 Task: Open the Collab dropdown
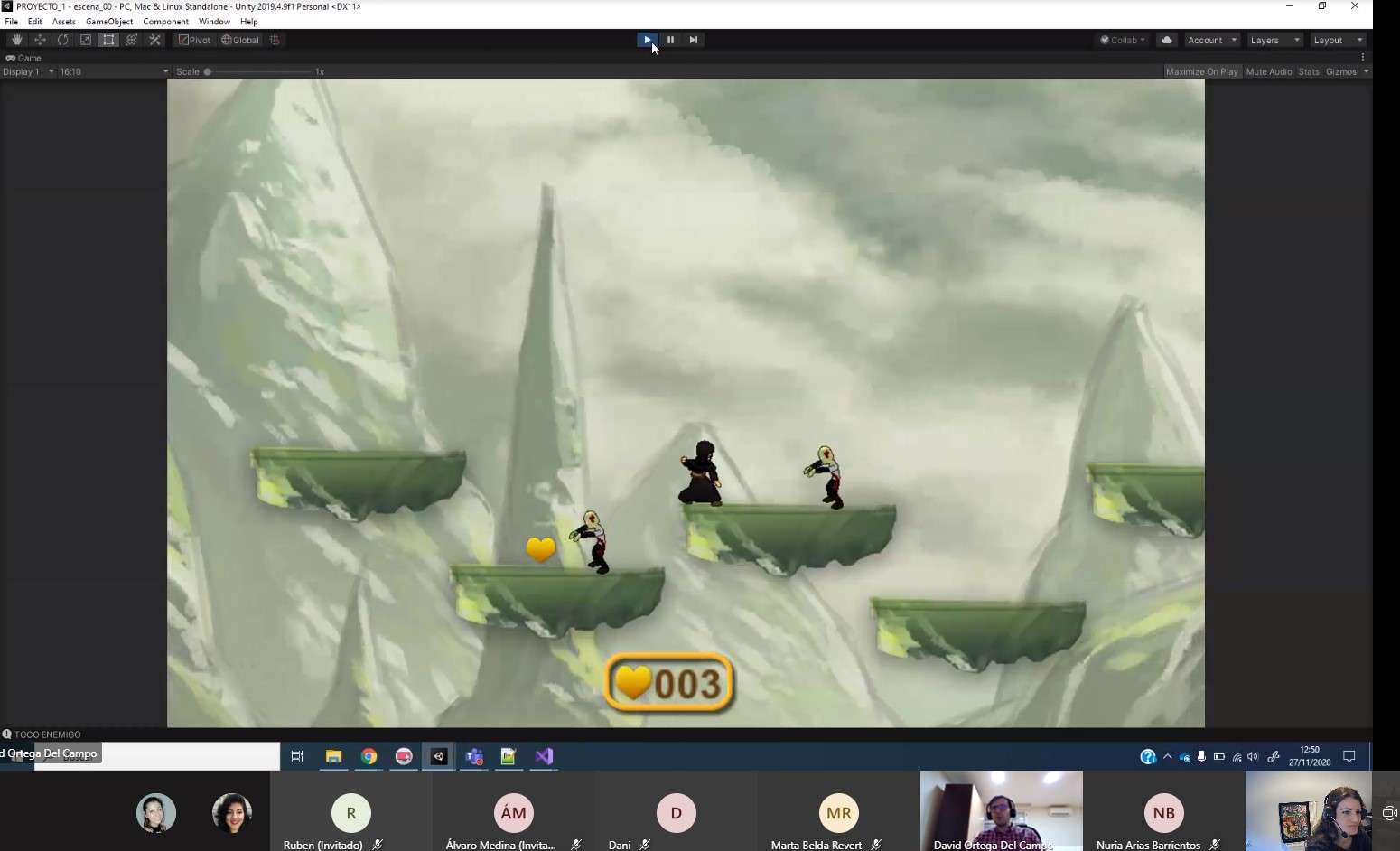(x=1123, y=40)
